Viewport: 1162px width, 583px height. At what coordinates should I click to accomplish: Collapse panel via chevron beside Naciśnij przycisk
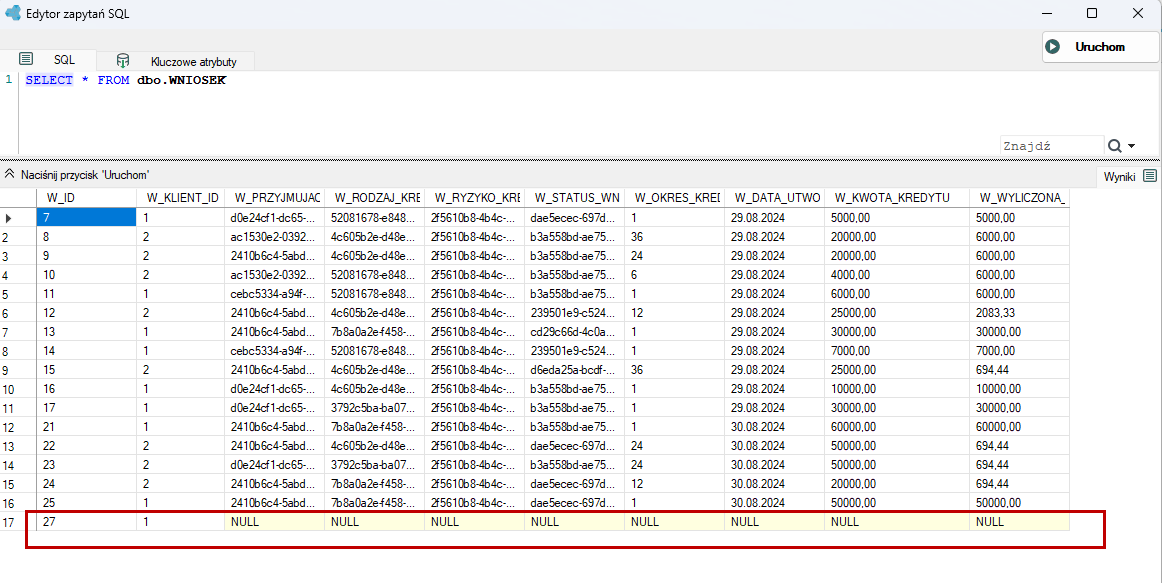(x=10, y=175)
